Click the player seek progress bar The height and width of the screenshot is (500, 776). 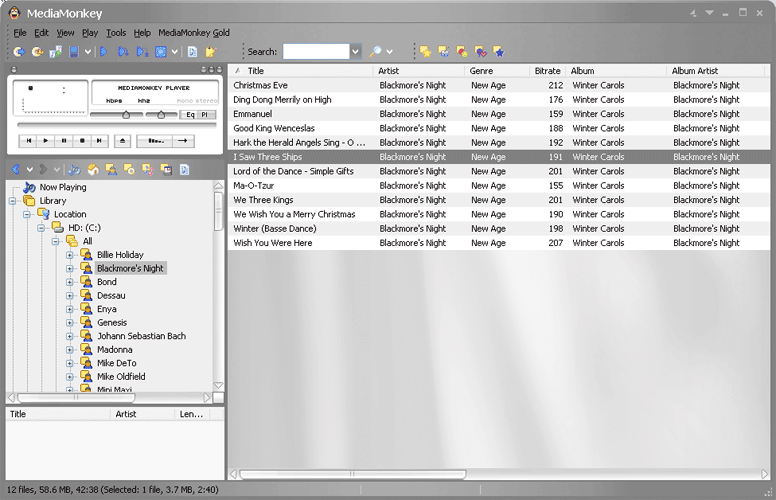117,125
